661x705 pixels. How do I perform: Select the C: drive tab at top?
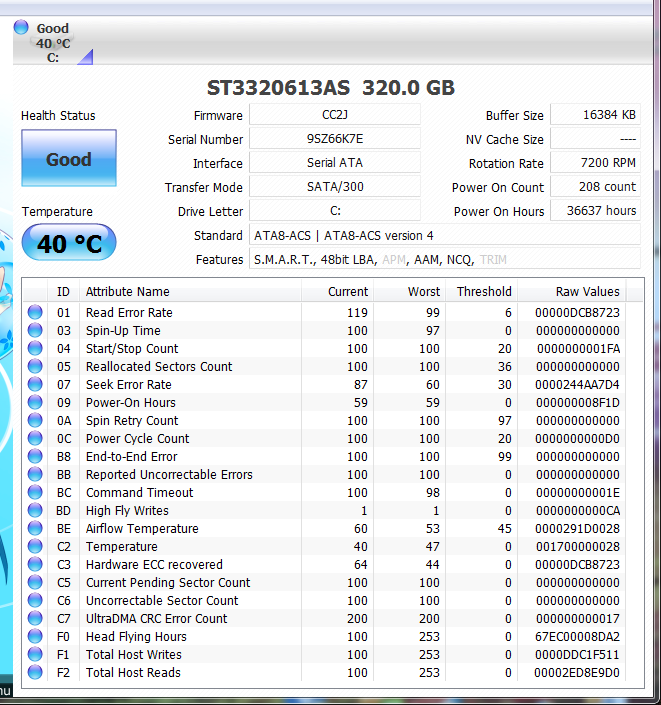click(x=53, y=42)
